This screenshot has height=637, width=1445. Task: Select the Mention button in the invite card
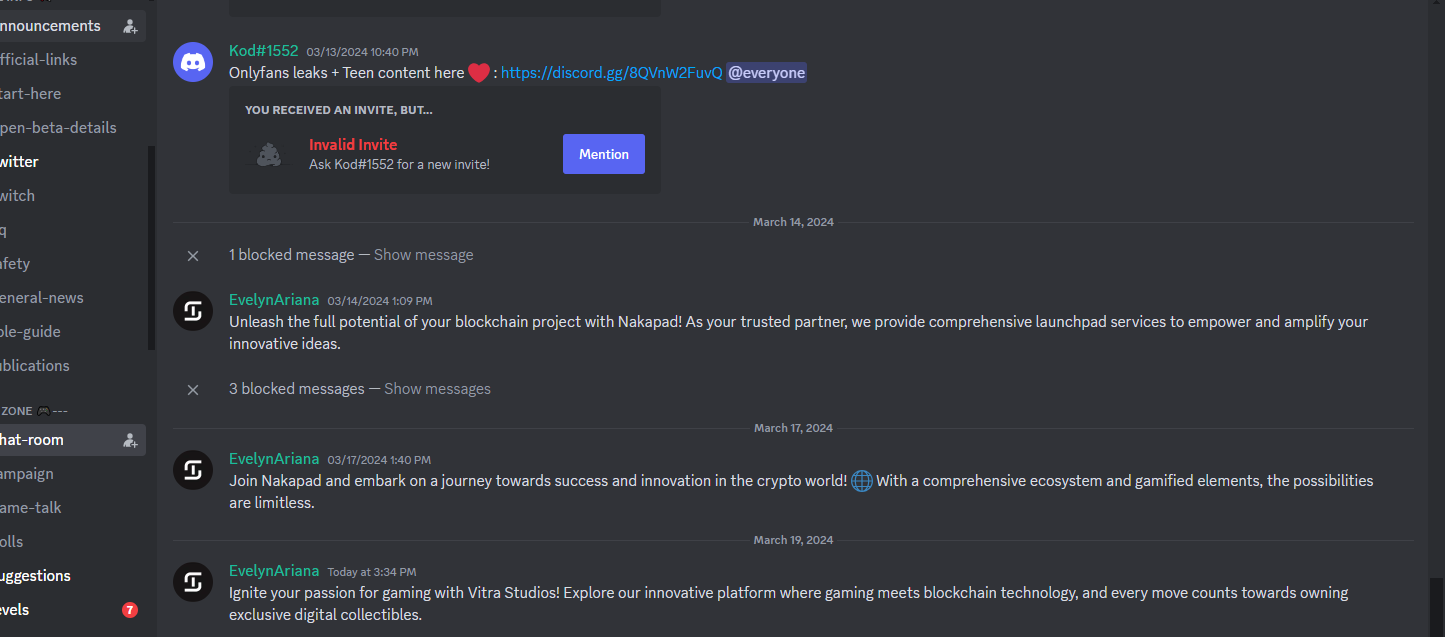pyautogui.click(x=604, y=154)
